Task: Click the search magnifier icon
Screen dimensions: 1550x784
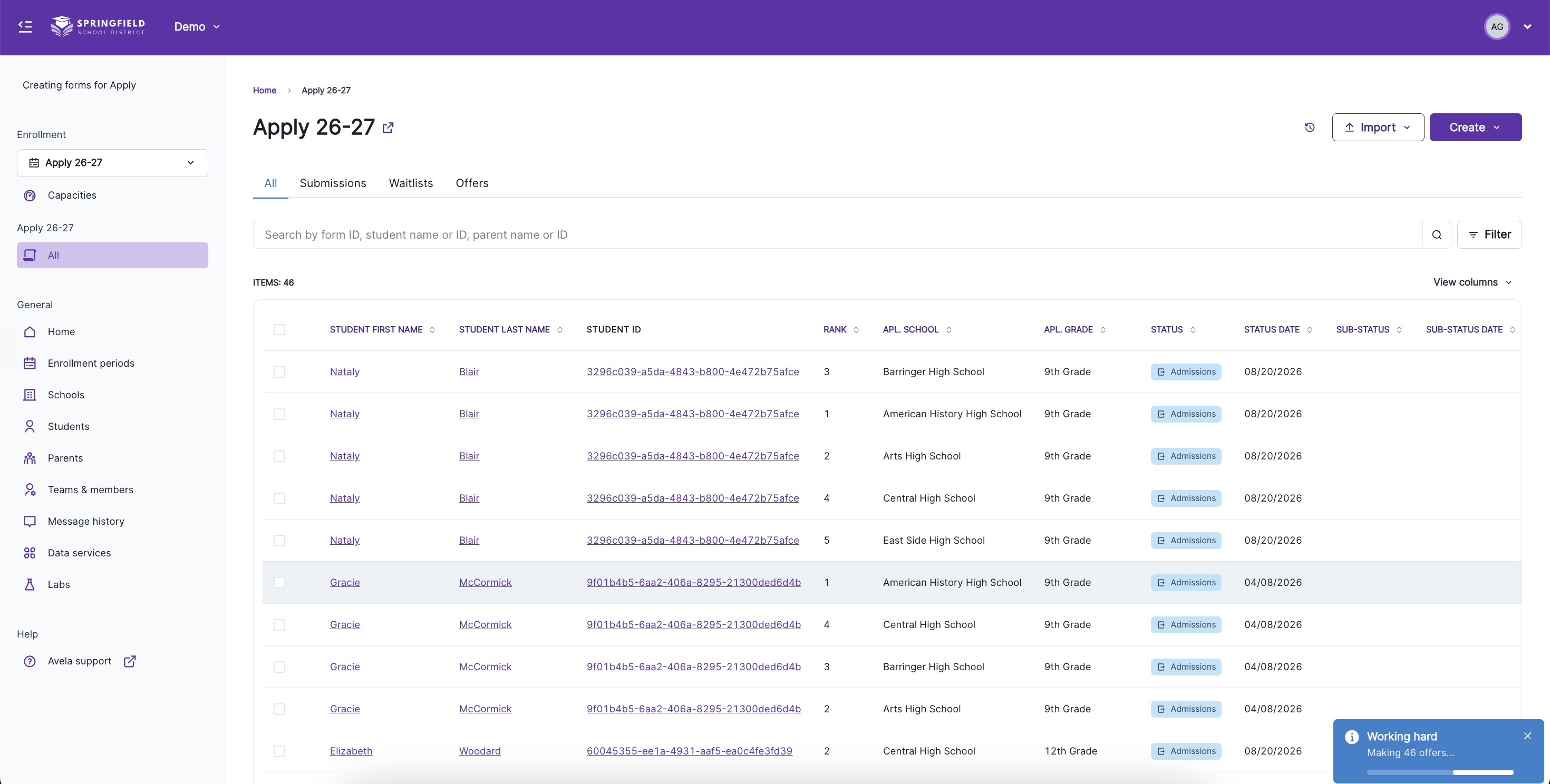Action: tap(1436, 235)
